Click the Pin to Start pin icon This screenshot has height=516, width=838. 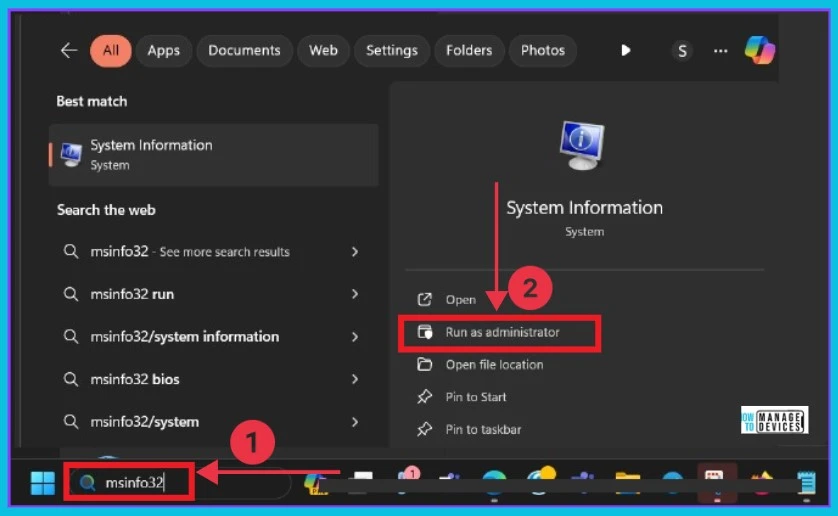click(425, 397)
